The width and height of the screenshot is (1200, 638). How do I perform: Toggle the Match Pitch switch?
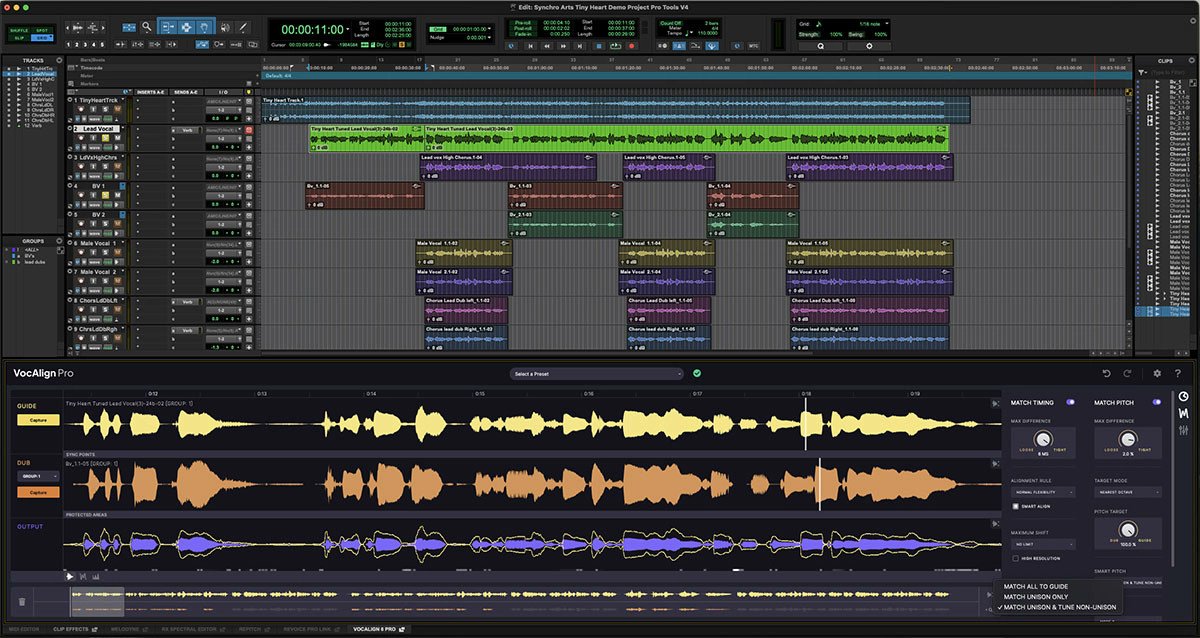(1157, 402)
